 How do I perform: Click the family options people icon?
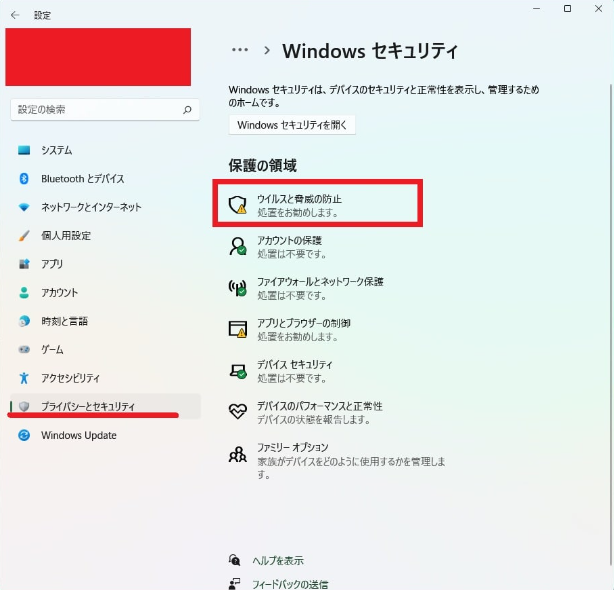(x=238, y=454)
